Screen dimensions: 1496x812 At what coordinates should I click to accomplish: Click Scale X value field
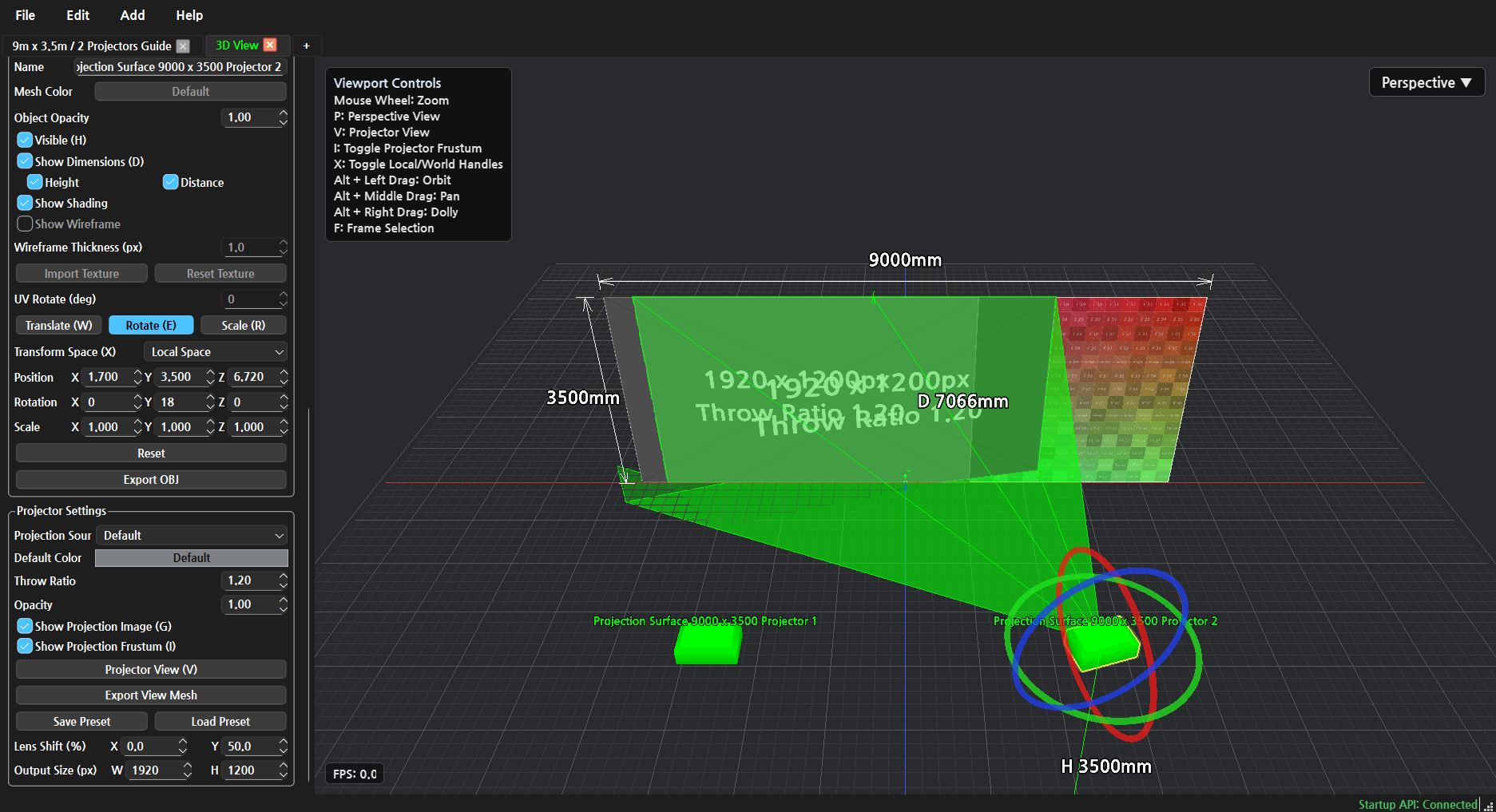pos(108,427)
